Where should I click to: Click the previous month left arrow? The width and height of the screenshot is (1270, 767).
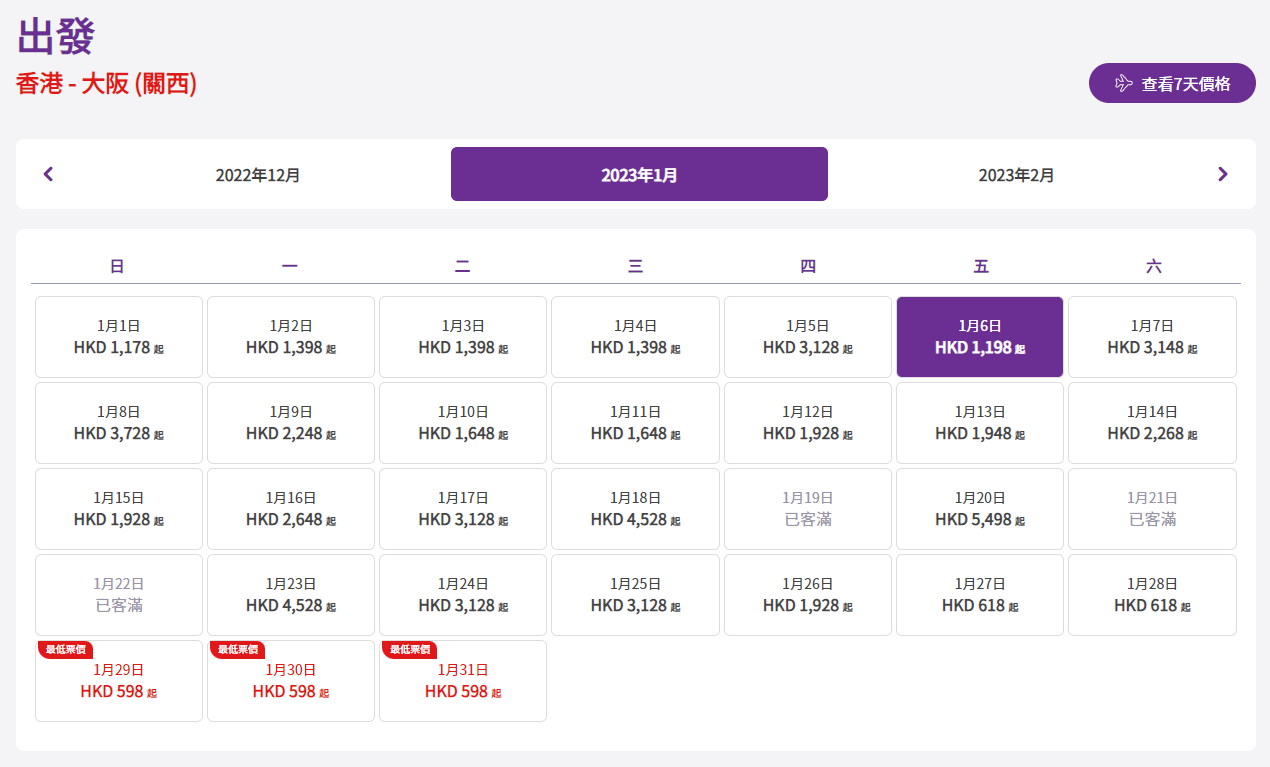tap(48, 174)
